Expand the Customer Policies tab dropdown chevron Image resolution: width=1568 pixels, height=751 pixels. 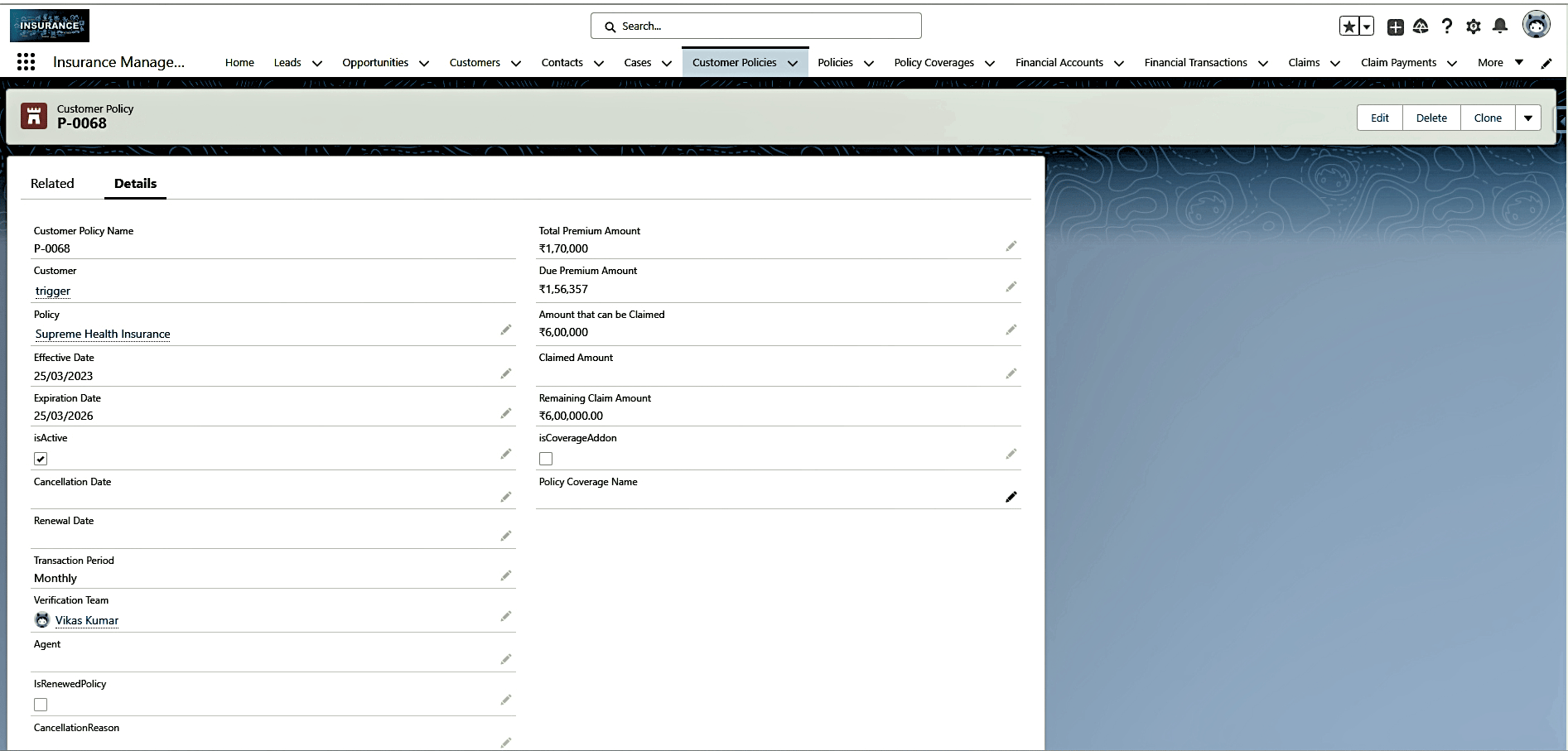(x=793, y=63)
